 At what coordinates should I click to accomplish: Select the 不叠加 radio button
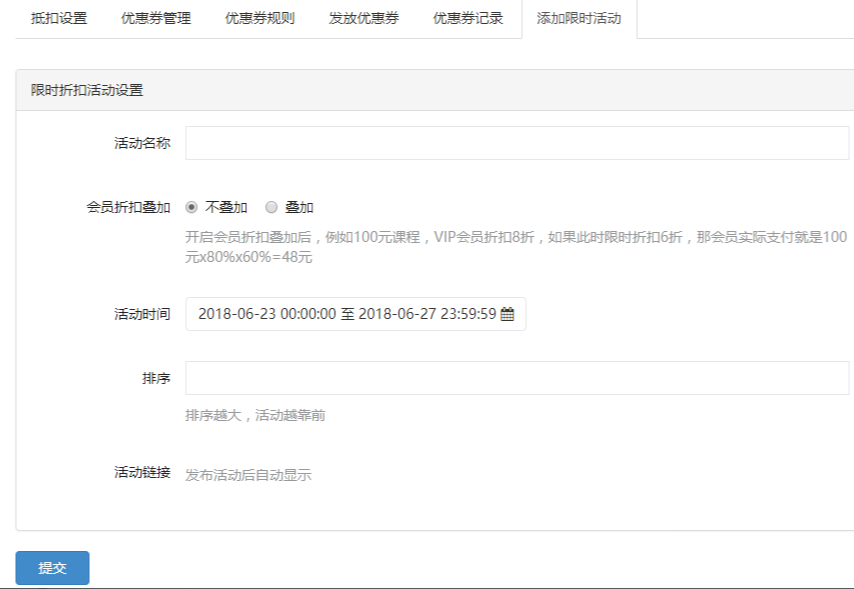pyautogui.click(x=191, y=207)
